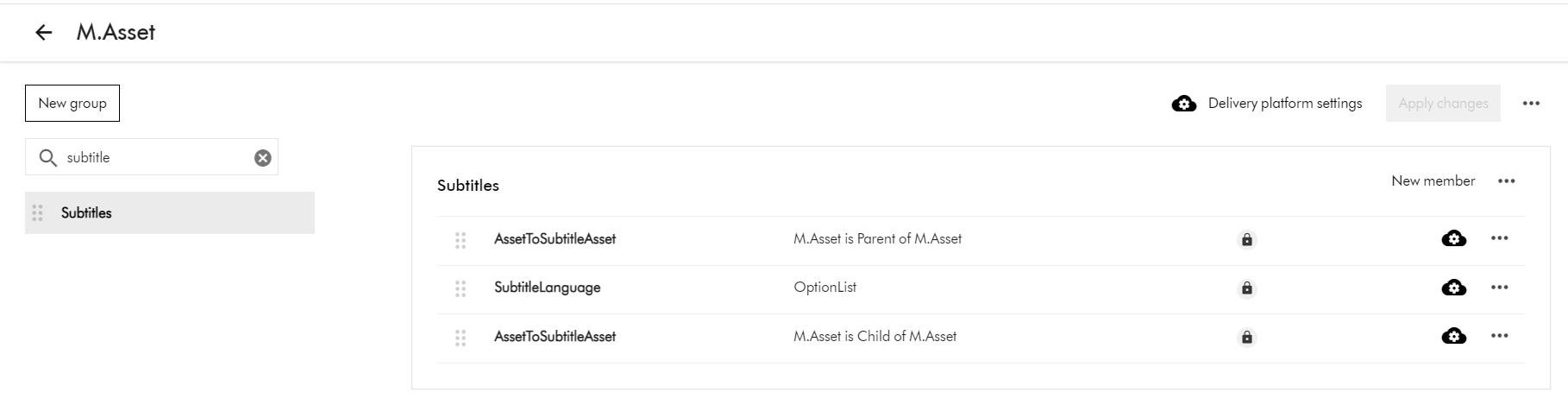Click the lock icon on SubtitleLanguage row
Image resolution: width=1568 pixels, height=405 pixels.
[1246, 288]
